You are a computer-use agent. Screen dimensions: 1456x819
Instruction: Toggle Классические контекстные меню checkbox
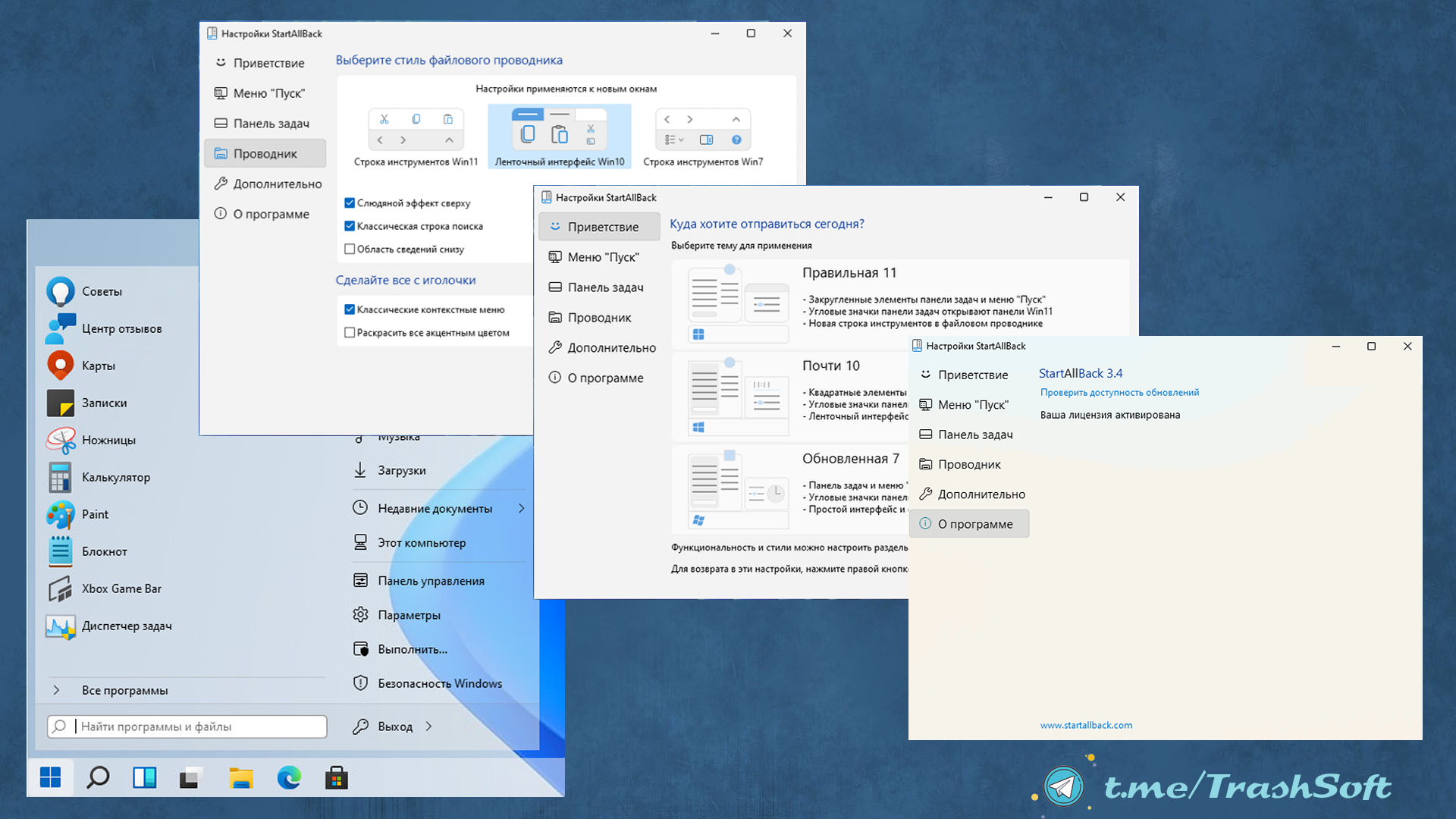[350, 309]
